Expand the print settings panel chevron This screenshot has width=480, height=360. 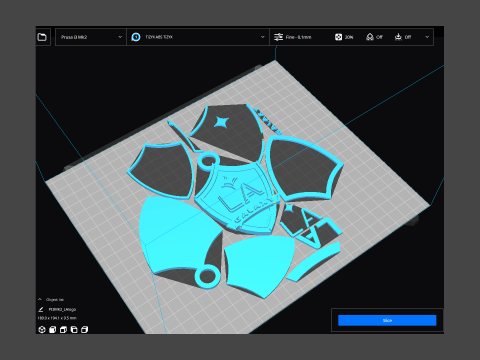click(427, 37)
